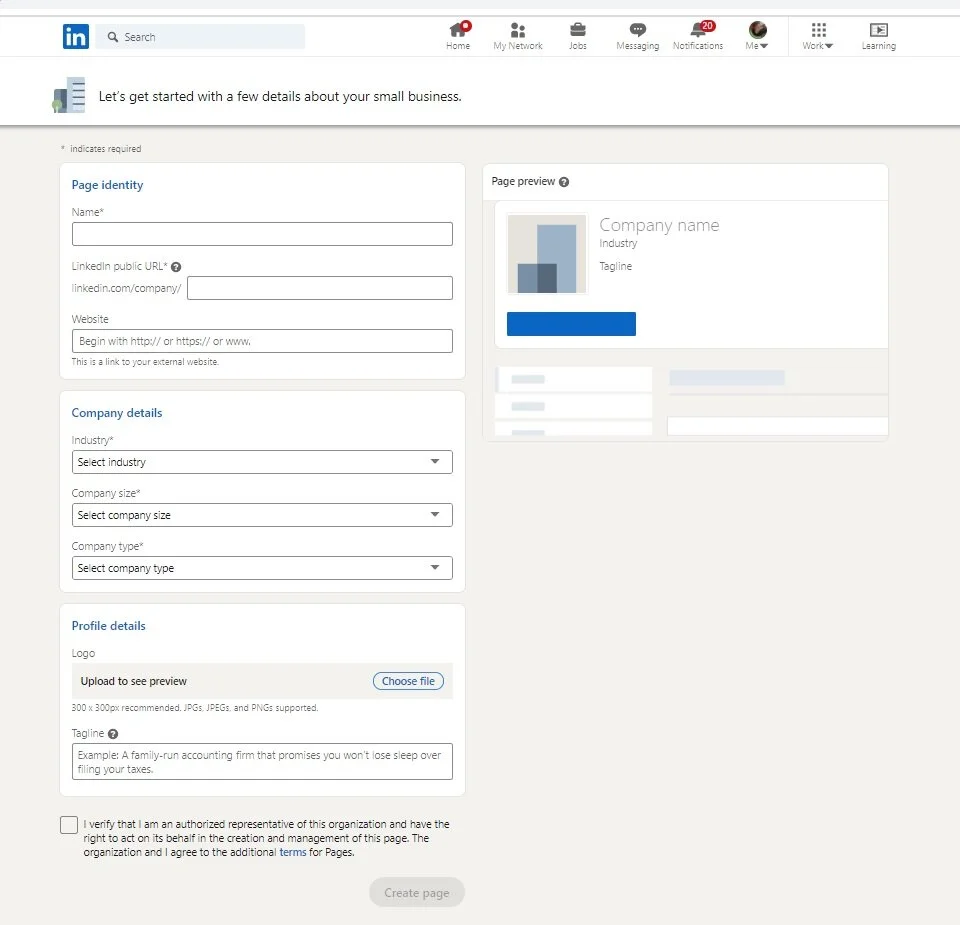
Task: Click the LinkedIn logo icon
Action: click(x=76, y=37)
